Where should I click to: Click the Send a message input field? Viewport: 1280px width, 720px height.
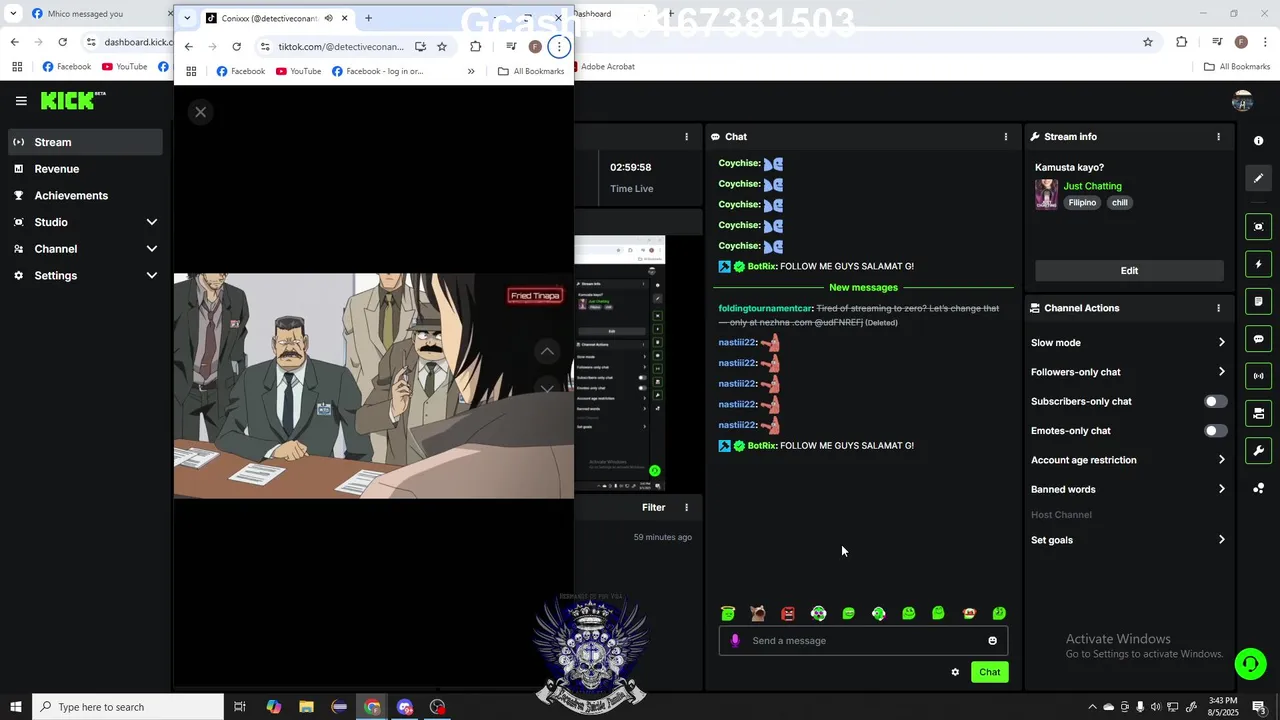[x=863, y=641]
